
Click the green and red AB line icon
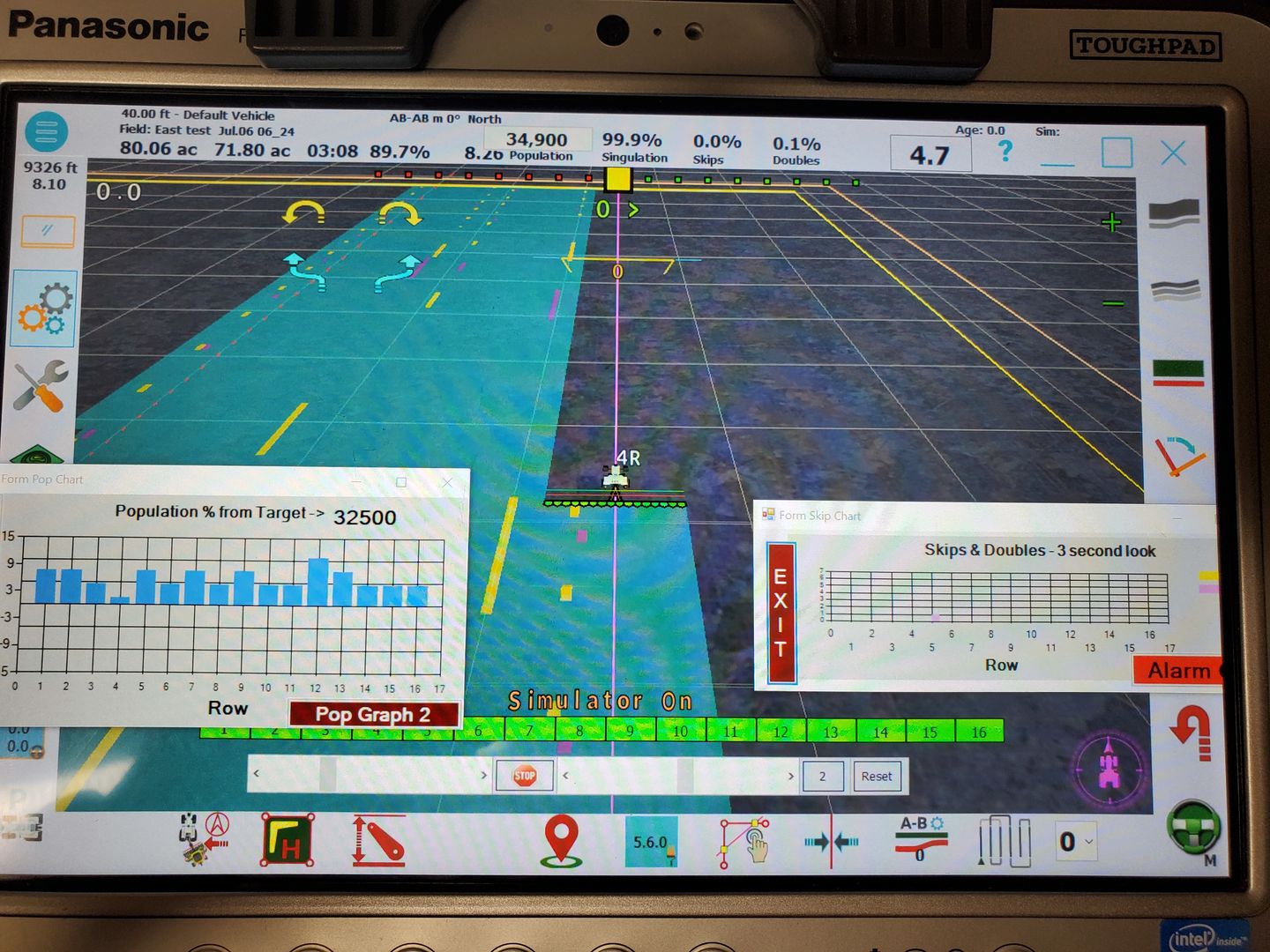point(1178,372)
